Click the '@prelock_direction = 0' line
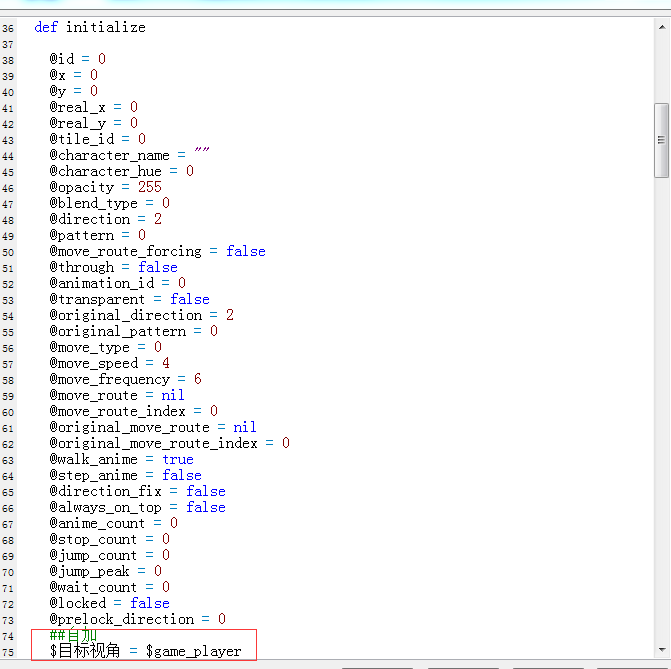The image size is (671, 669). 137,619
